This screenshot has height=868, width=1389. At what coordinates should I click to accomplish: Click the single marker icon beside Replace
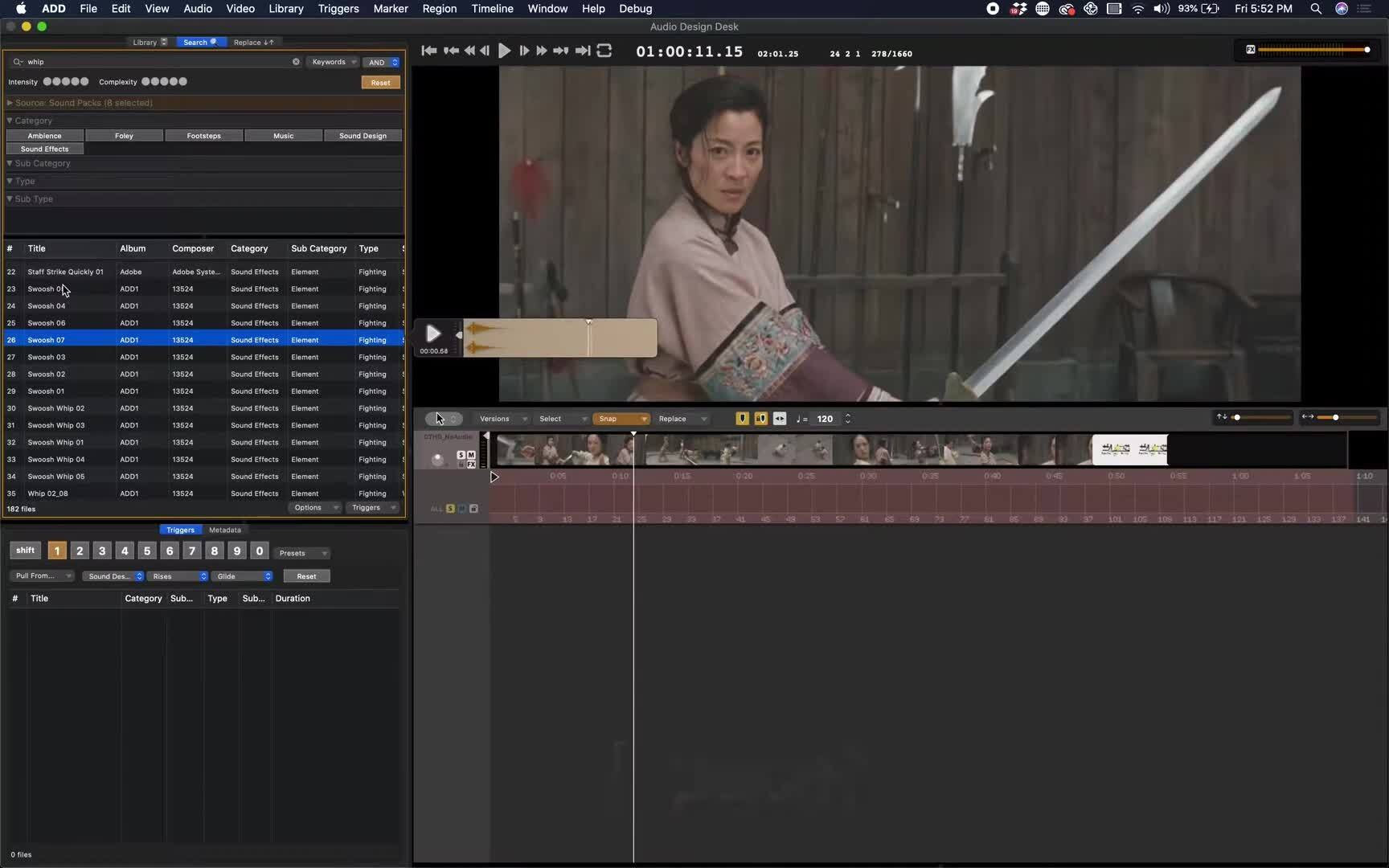pos(742,419)
